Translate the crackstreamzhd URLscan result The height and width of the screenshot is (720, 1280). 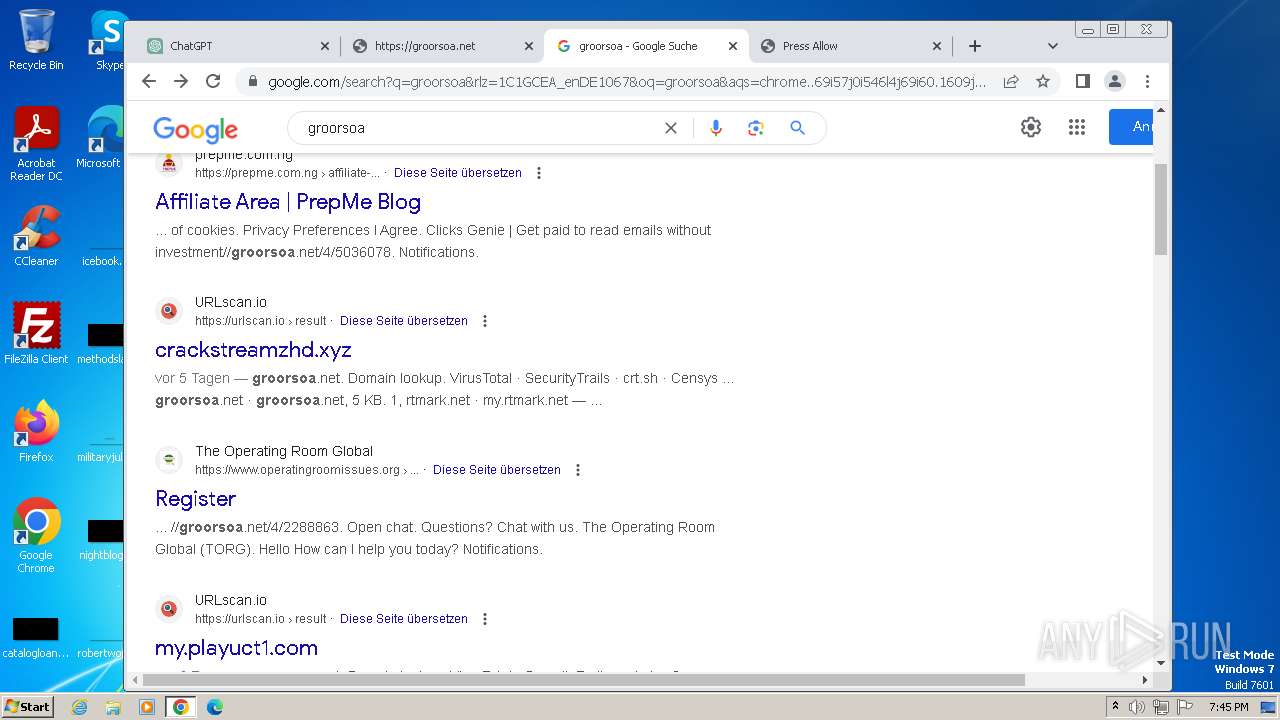point(404,321)
